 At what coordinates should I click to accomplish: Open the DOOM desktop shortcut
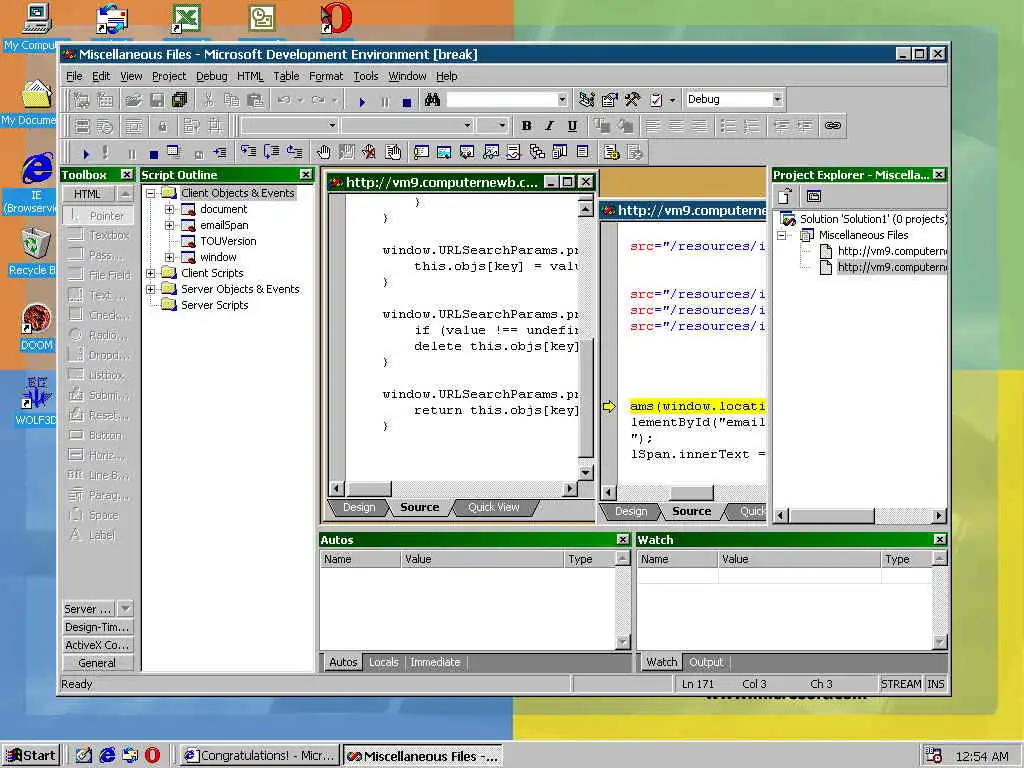(x=36, y=328)
